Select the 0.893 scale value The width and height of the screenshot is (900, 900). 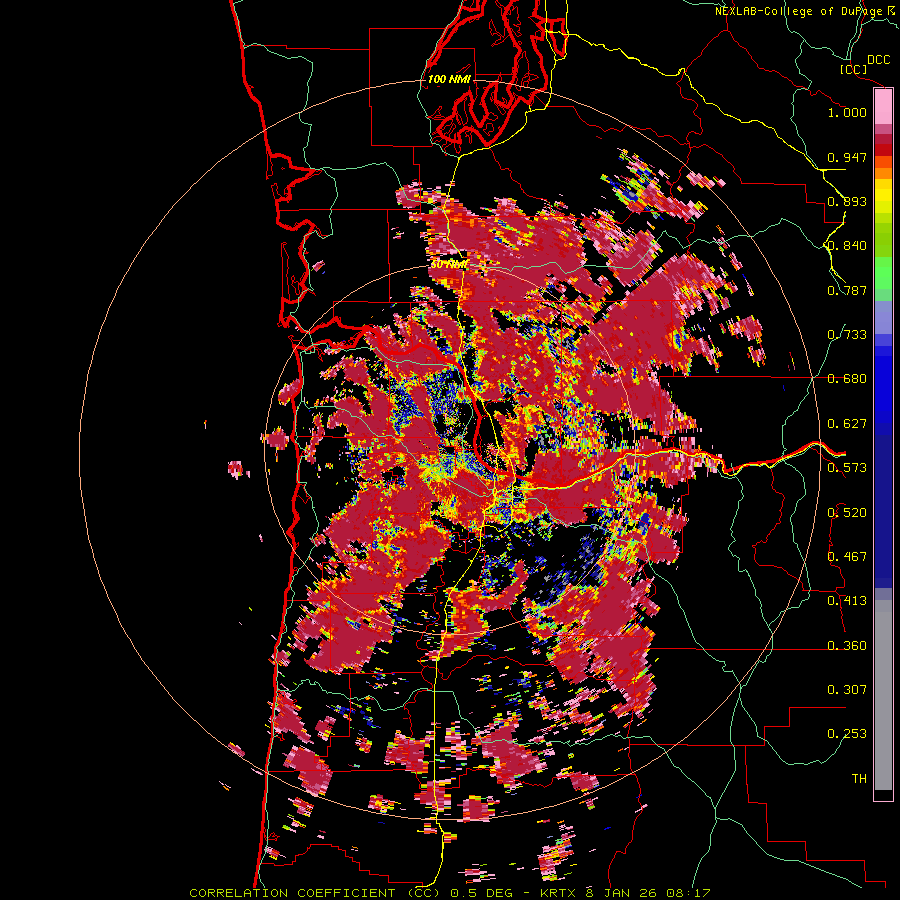pyautogui.click(x=847, y=201)
